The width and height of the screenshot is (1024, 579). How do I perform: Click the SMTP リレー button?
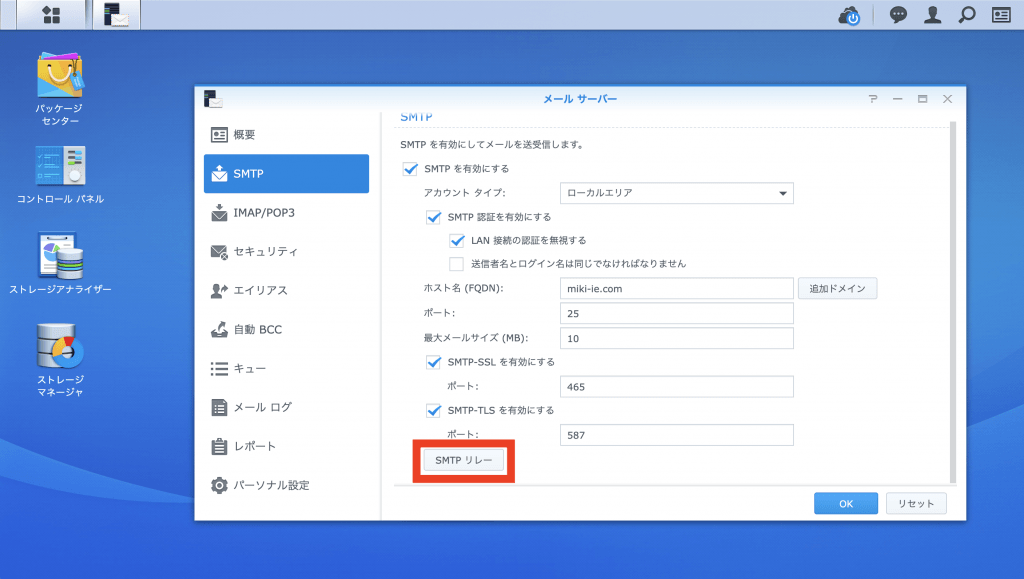(x=464, y=460)
